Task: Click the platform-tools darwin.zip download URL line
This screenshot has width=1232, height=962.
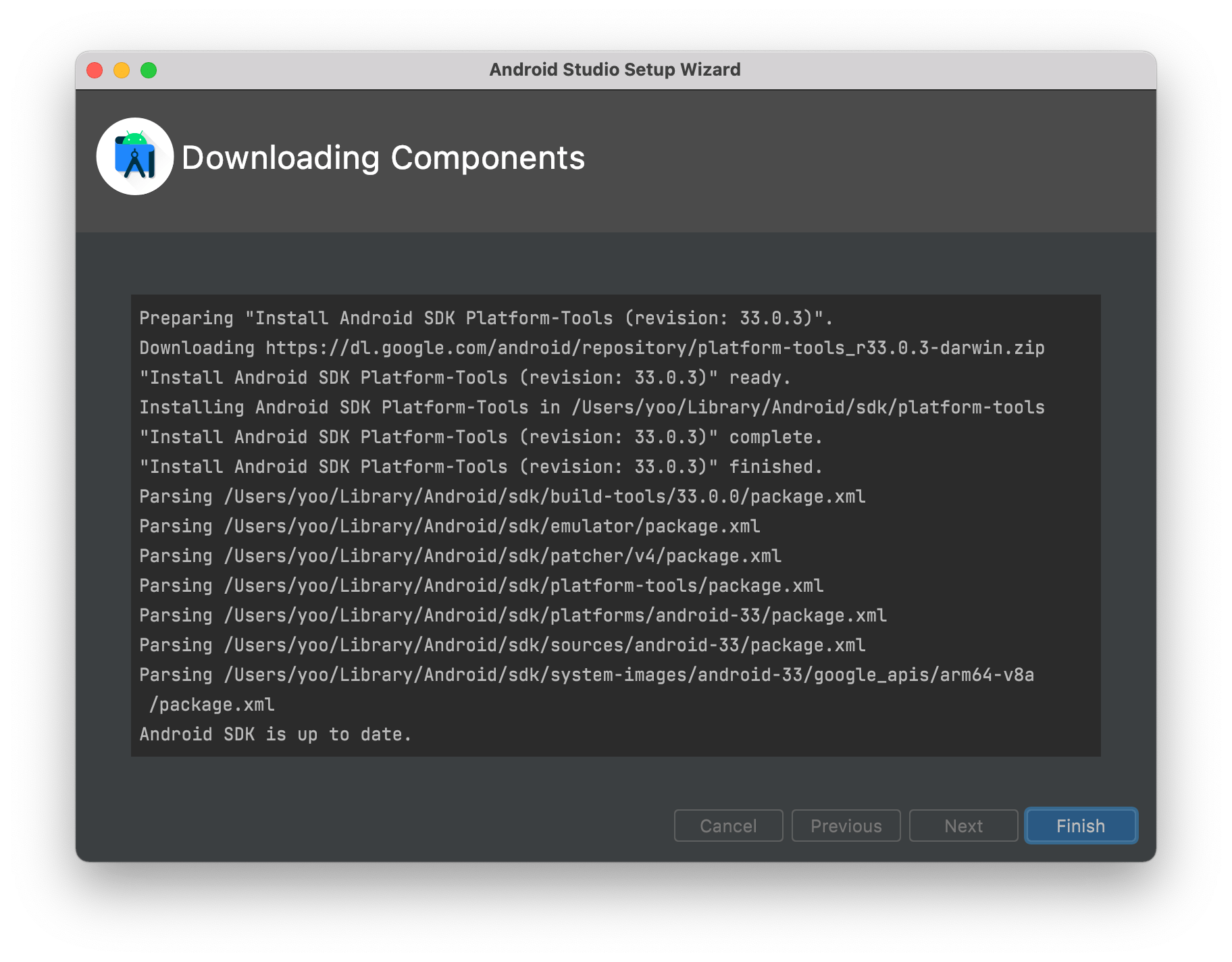Action: point(592,348)
